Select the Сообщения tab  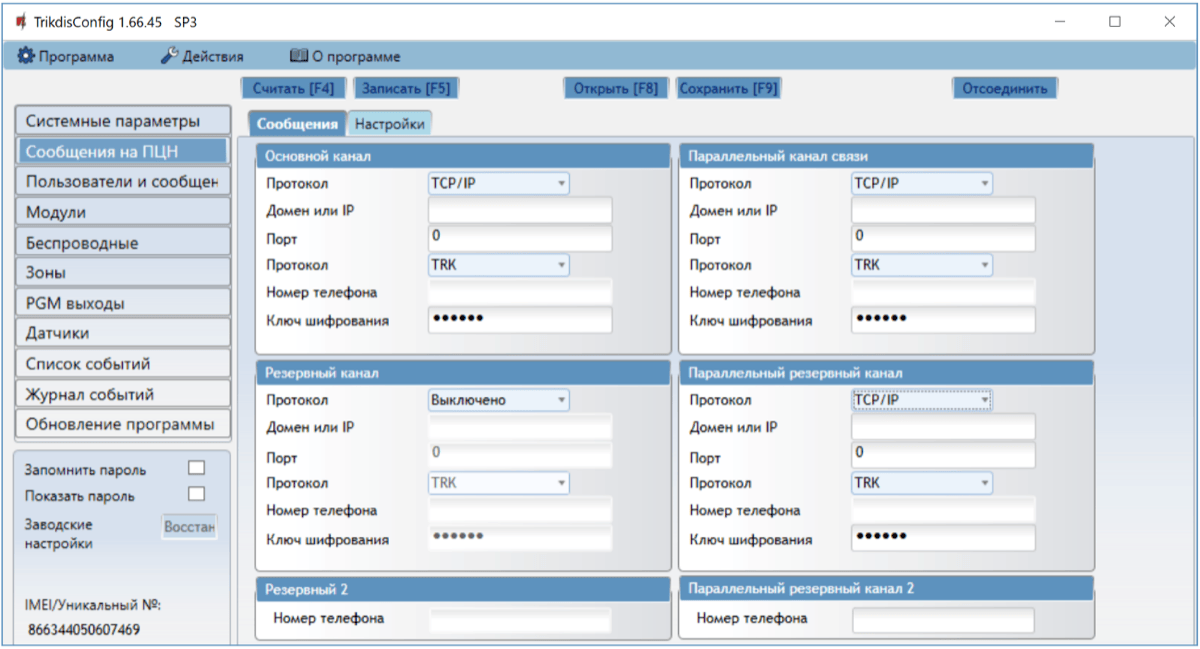297,124
